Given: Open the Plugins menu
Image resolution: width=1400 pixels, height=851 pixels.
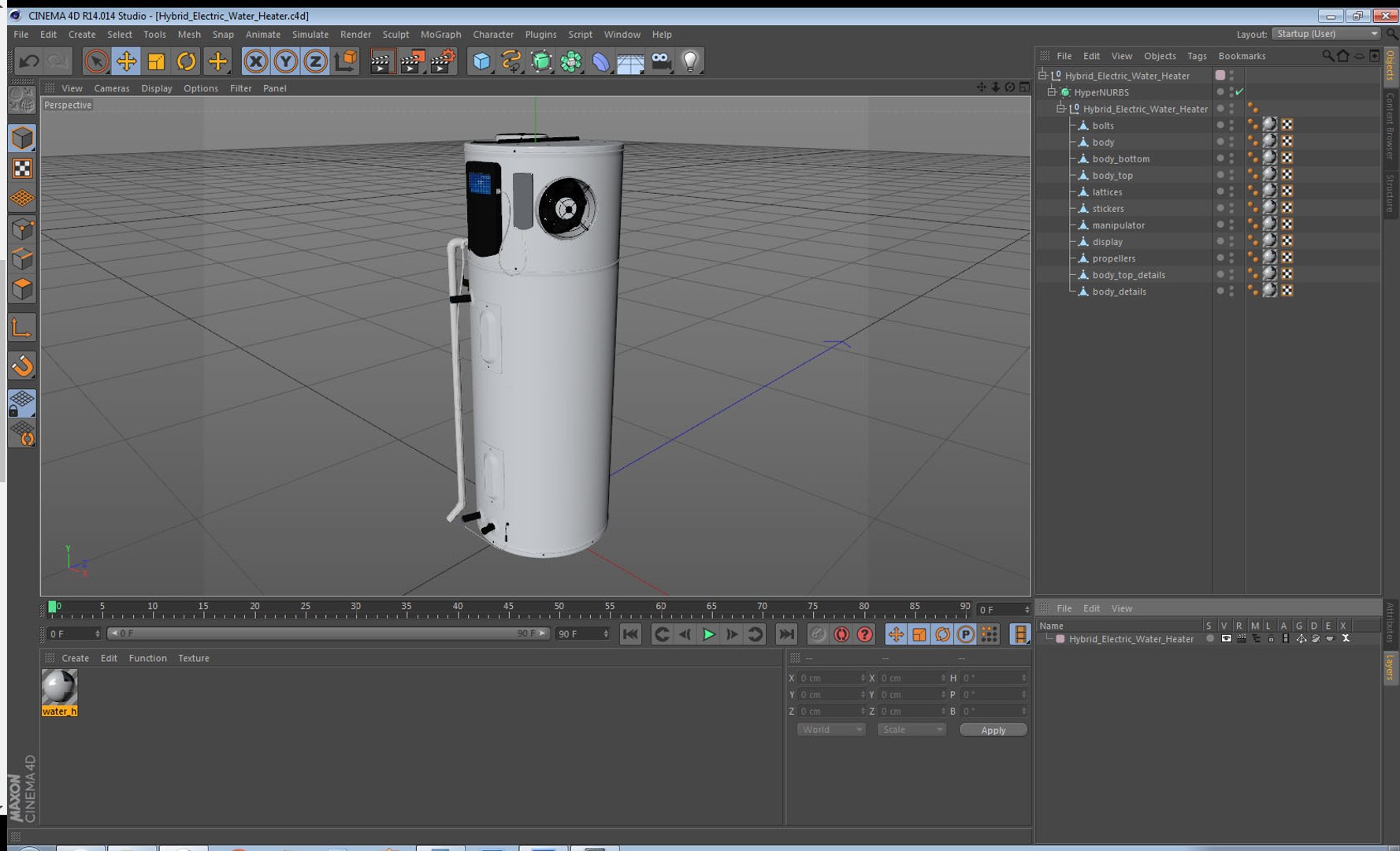Looking at the screenshot, I should tap(540, 34).
